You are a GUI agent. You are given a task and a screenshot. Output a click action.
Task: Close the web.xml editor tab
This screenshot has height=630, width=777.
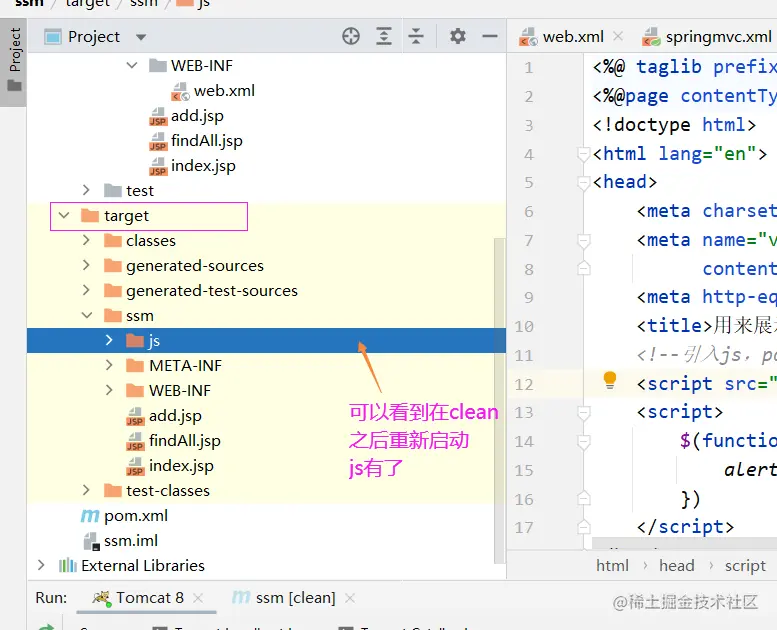[617, 36]
